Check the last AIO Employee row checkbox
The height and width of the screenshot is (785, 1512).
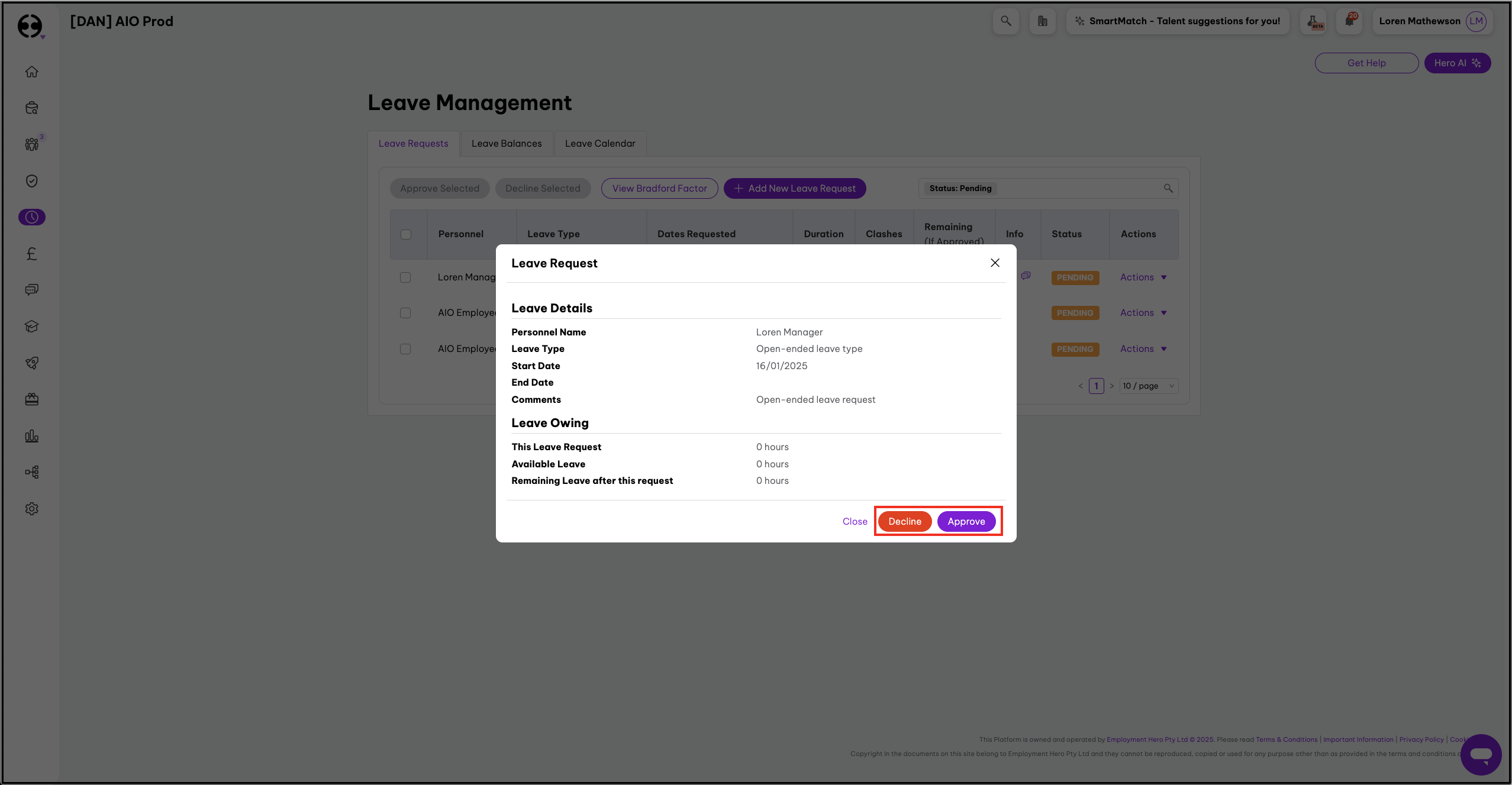click(x=405, y=349)
